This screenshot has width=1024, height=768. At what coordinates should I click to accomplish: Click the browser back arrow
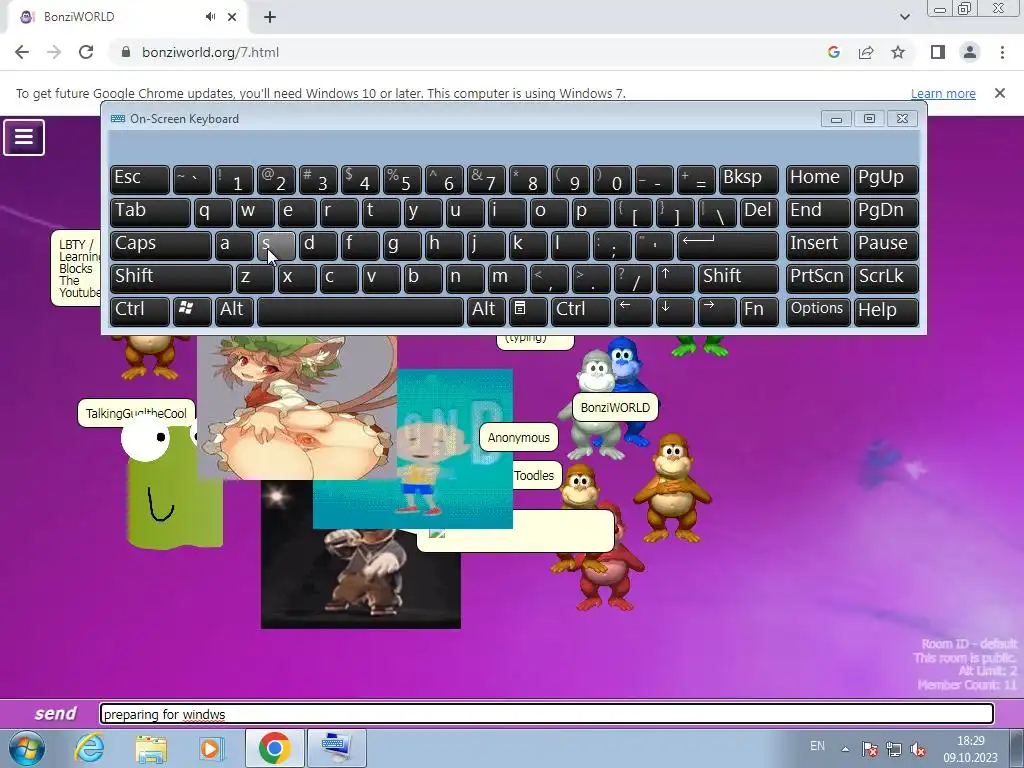pos(22,52)
